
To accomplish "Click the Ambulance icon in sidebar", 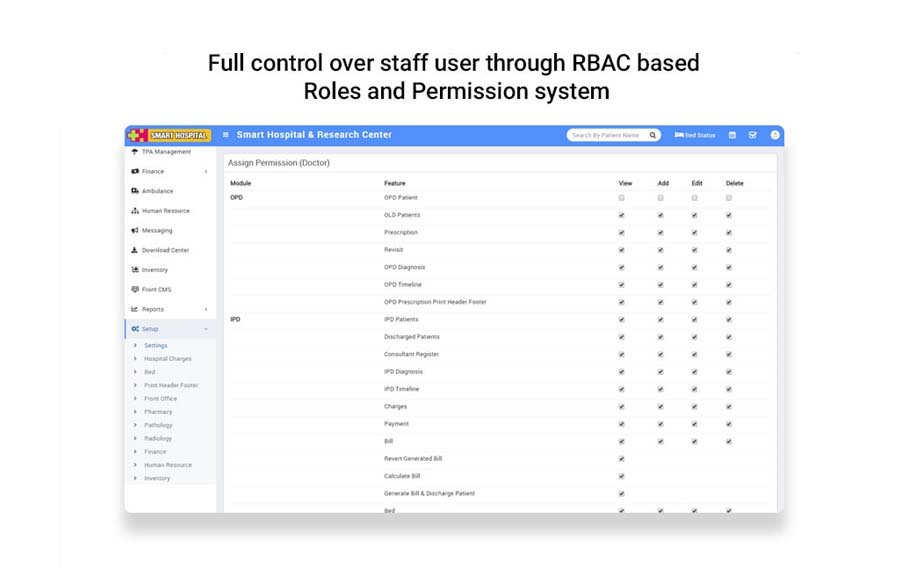I will click(135, 191).
